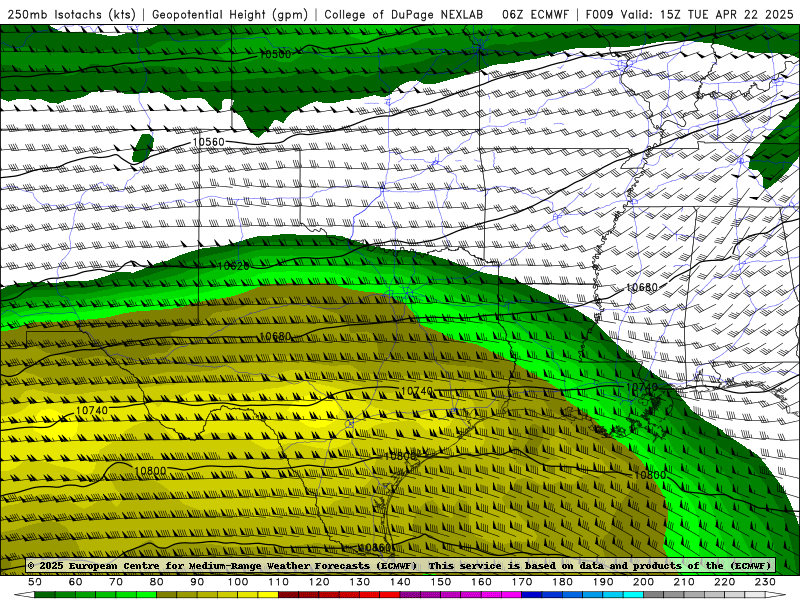Click the 'Geopotential Height (gpm)' title text
This screenshot has height=600, width=800.
pyautogui.click(x=230, y=14)
